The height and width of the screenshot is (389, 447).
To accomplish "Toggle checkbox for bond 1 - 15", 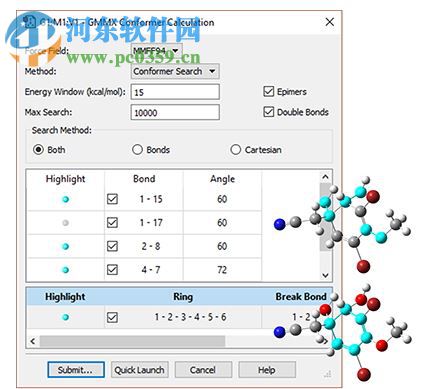I will tap(112, 199).
